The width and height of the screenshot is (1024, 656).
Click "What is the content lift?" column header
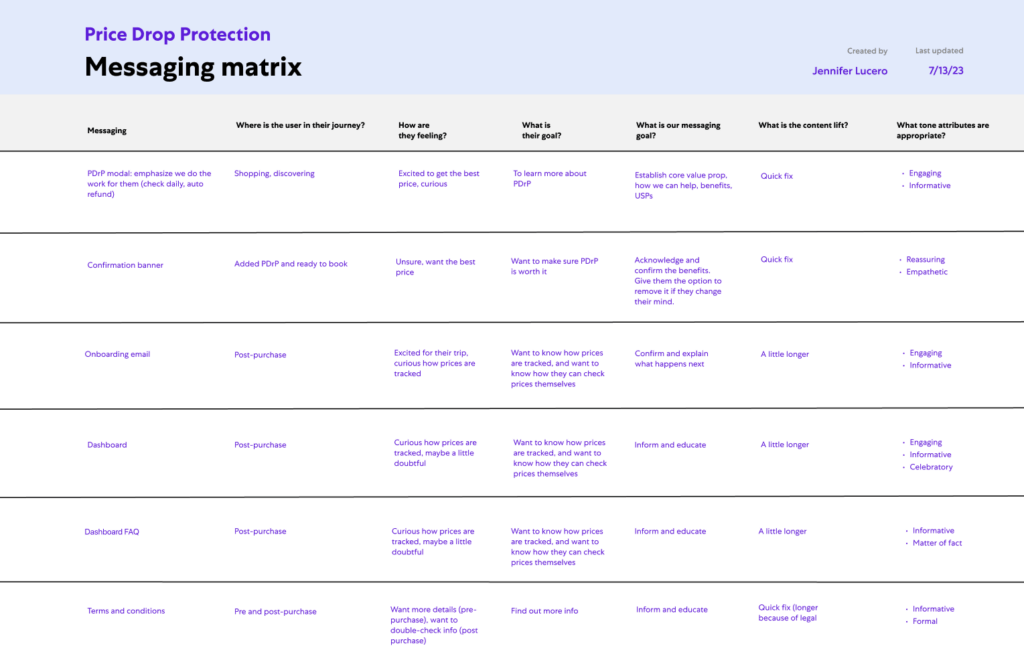coord(803,126)
